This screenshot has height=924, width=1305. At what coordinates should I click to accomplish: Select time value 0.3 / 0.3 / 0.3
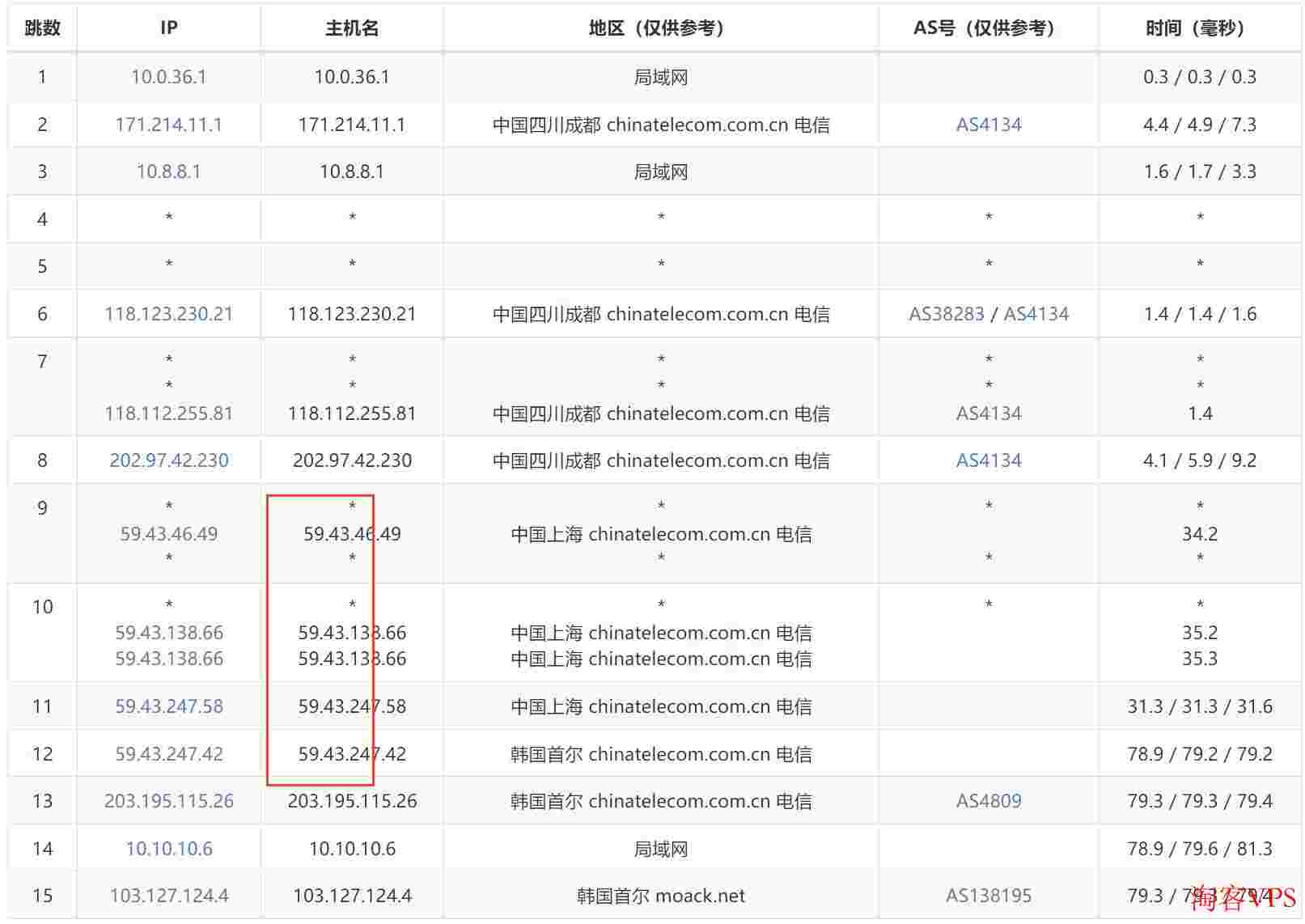tap(1200, 77)
